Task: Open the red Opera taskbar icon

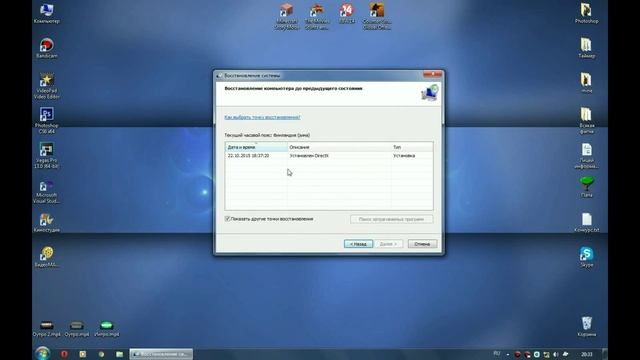Action: pos(64,354)
